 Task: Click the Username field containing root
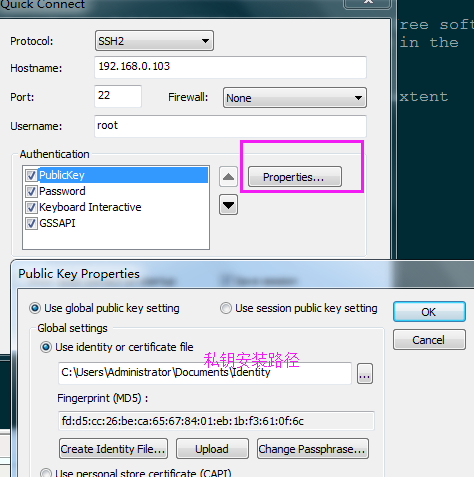pos(230,126)
